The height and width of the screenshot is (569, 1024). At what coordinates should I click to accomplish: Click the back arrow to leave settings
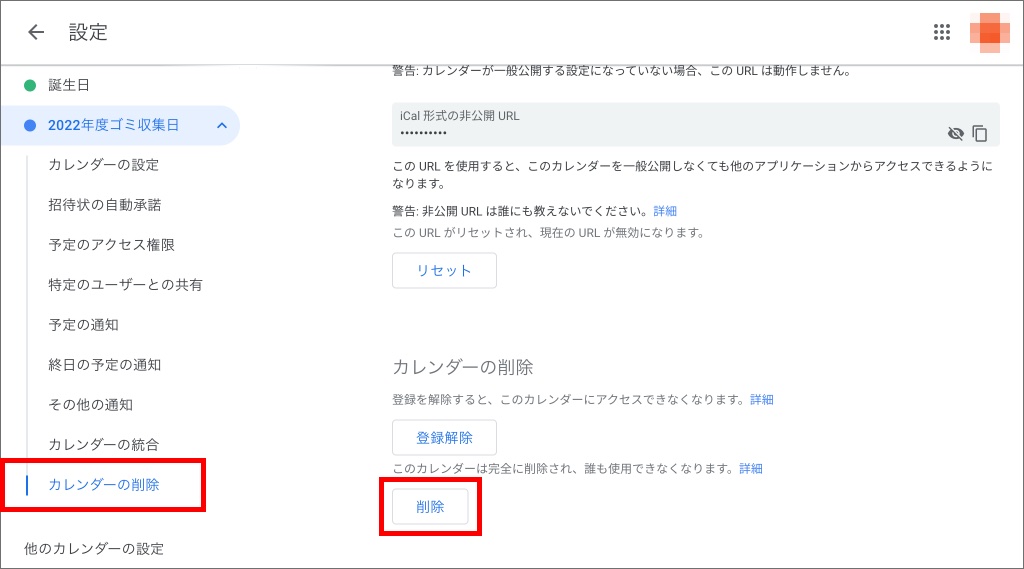pyautogui.click(x=36, y=32)
